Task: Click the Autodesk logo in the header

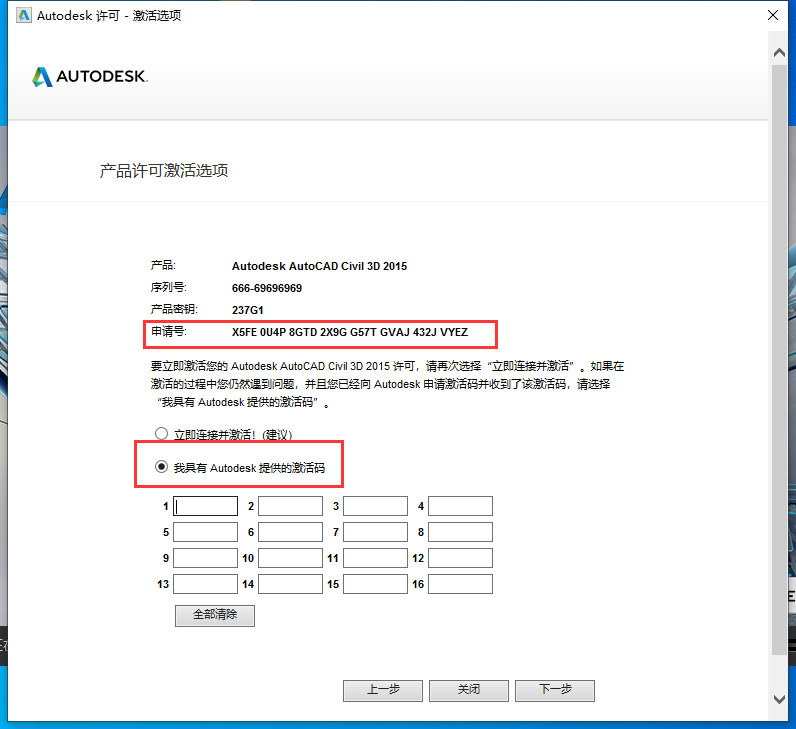Action: coord(90,77)
